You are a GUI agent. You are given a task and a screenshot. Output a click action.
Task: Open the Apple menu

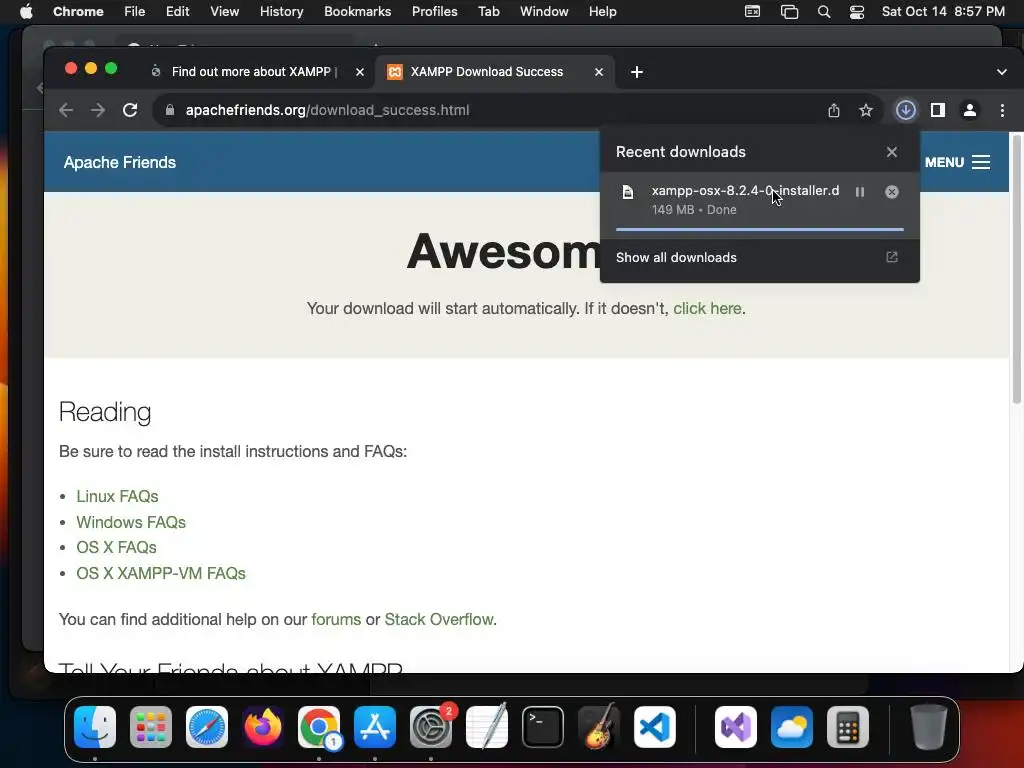pos(26,12)
